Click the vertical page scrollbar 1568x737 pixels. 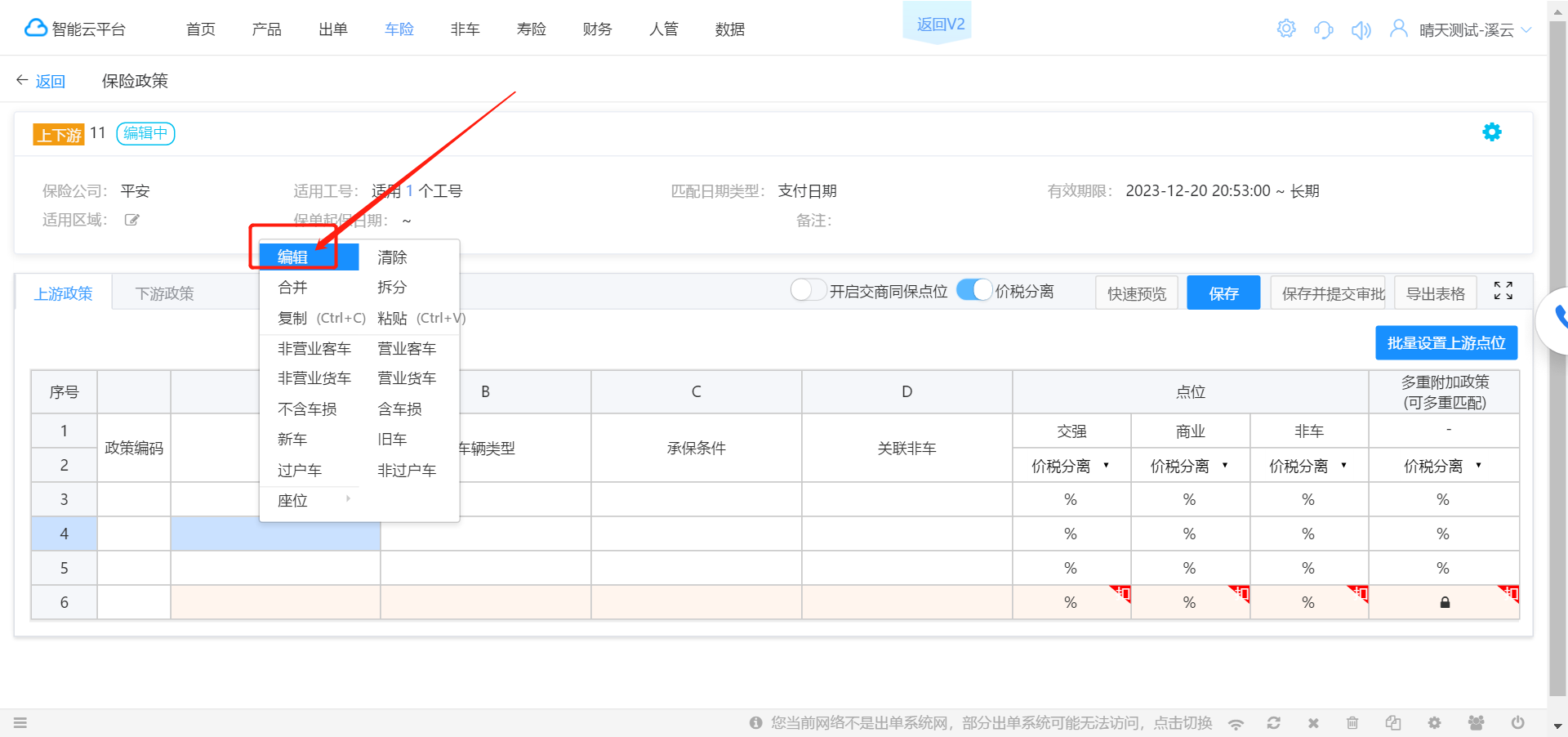pos(1557,360)
